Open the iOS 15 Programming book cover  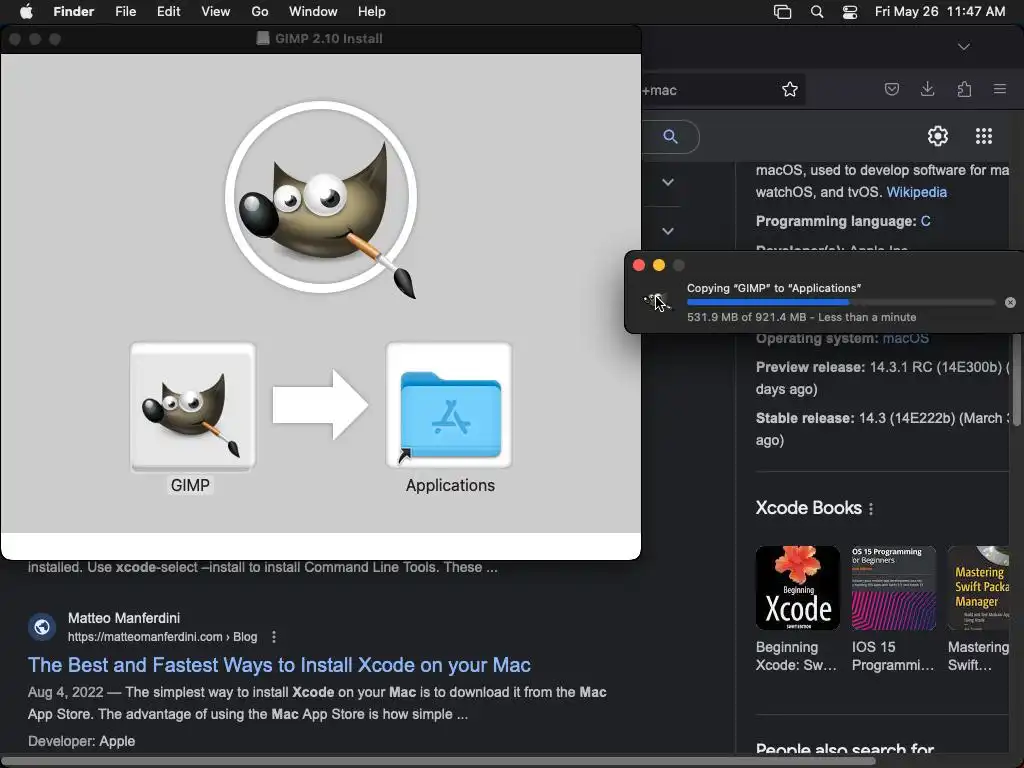point(893,588)
